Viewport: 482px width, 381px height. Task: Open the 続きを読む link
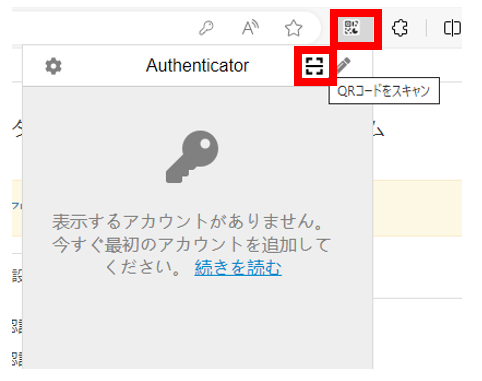coord(238,267)
